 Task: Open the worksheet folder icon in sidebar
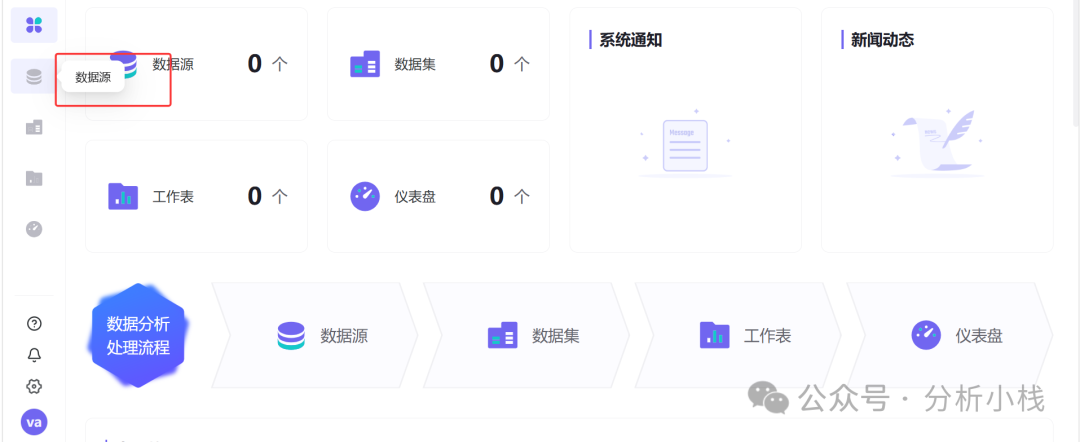pyautogui.click(x=34, y=178)
